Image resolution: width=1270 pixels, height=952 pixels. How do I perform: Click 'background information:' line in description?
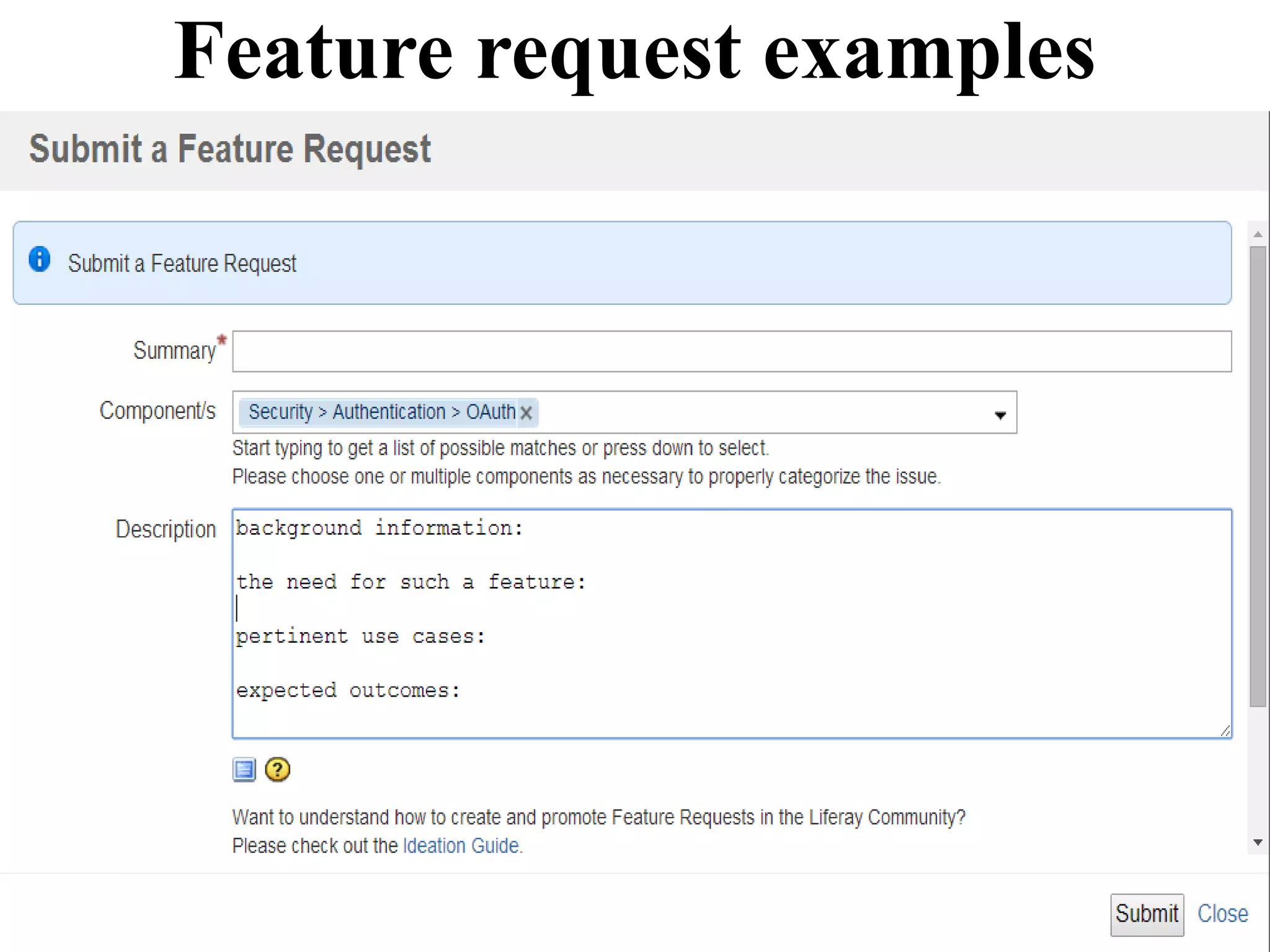(x=380, y=528)
